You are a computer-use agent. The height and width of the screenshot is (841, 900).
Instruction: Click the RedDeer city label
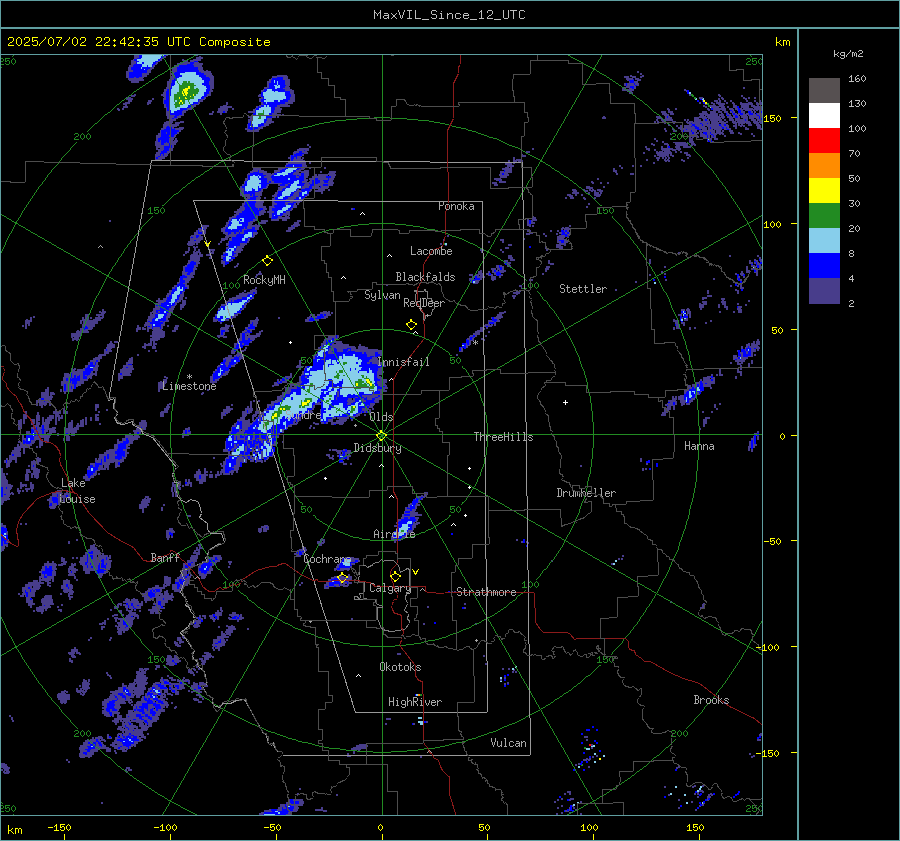tap(424, 303)
